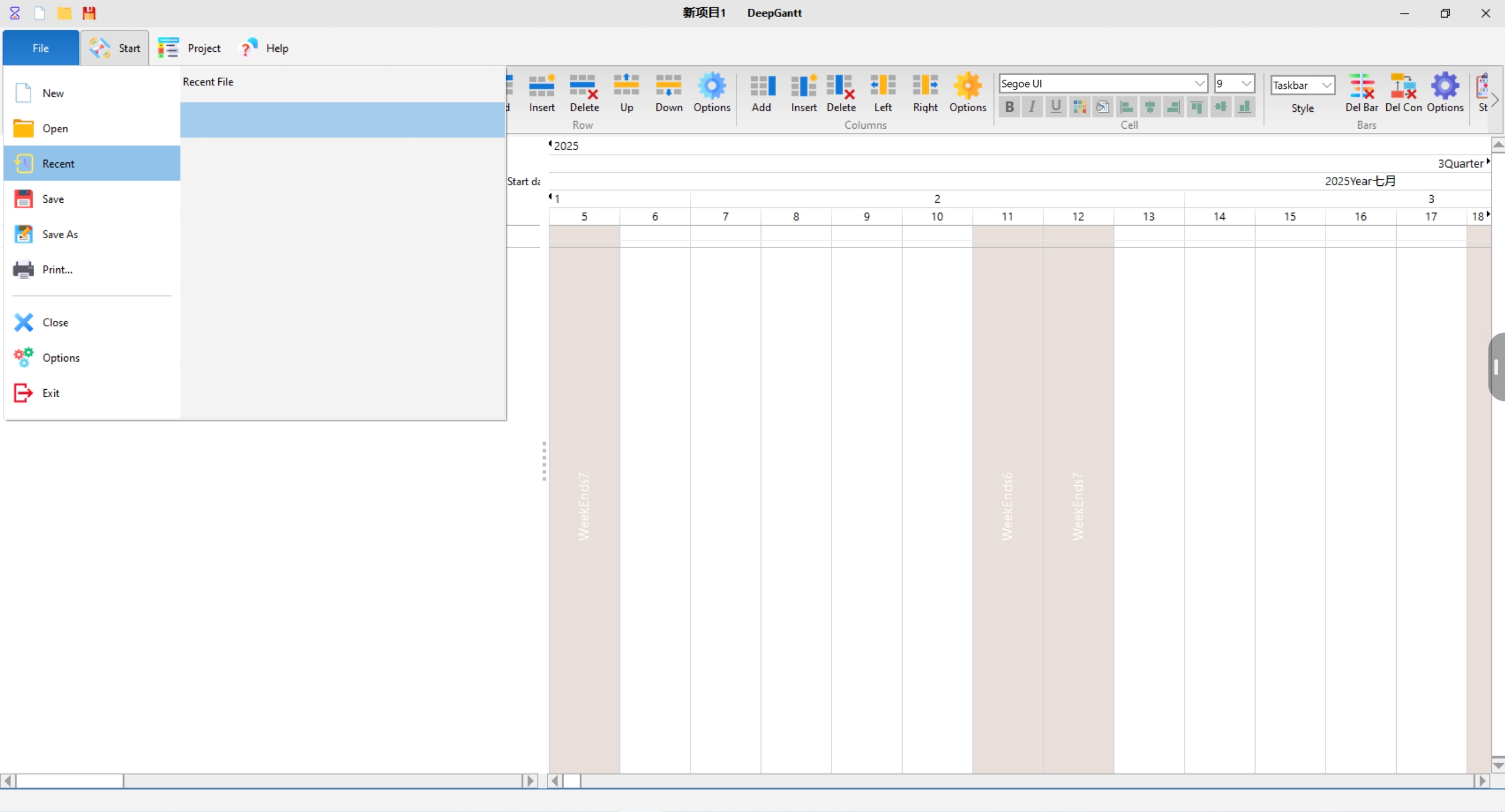The width and height of the screenshot is (1505, 812).
Task: Click the left arrow beside 2025 year header
Action: coord(550,143)
